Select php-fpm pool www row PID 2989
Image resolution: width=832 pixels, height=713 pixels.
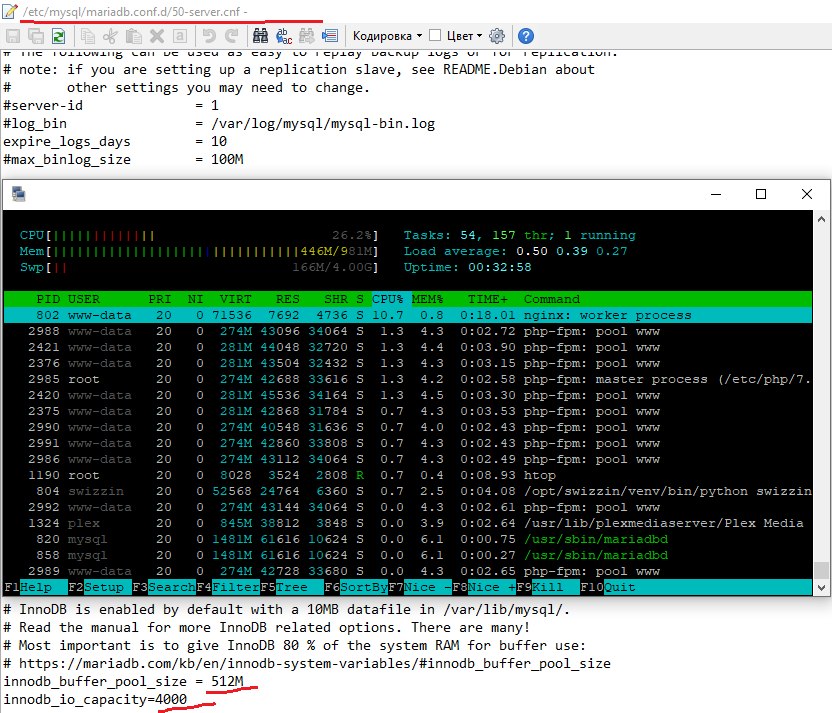coord(408,571)
